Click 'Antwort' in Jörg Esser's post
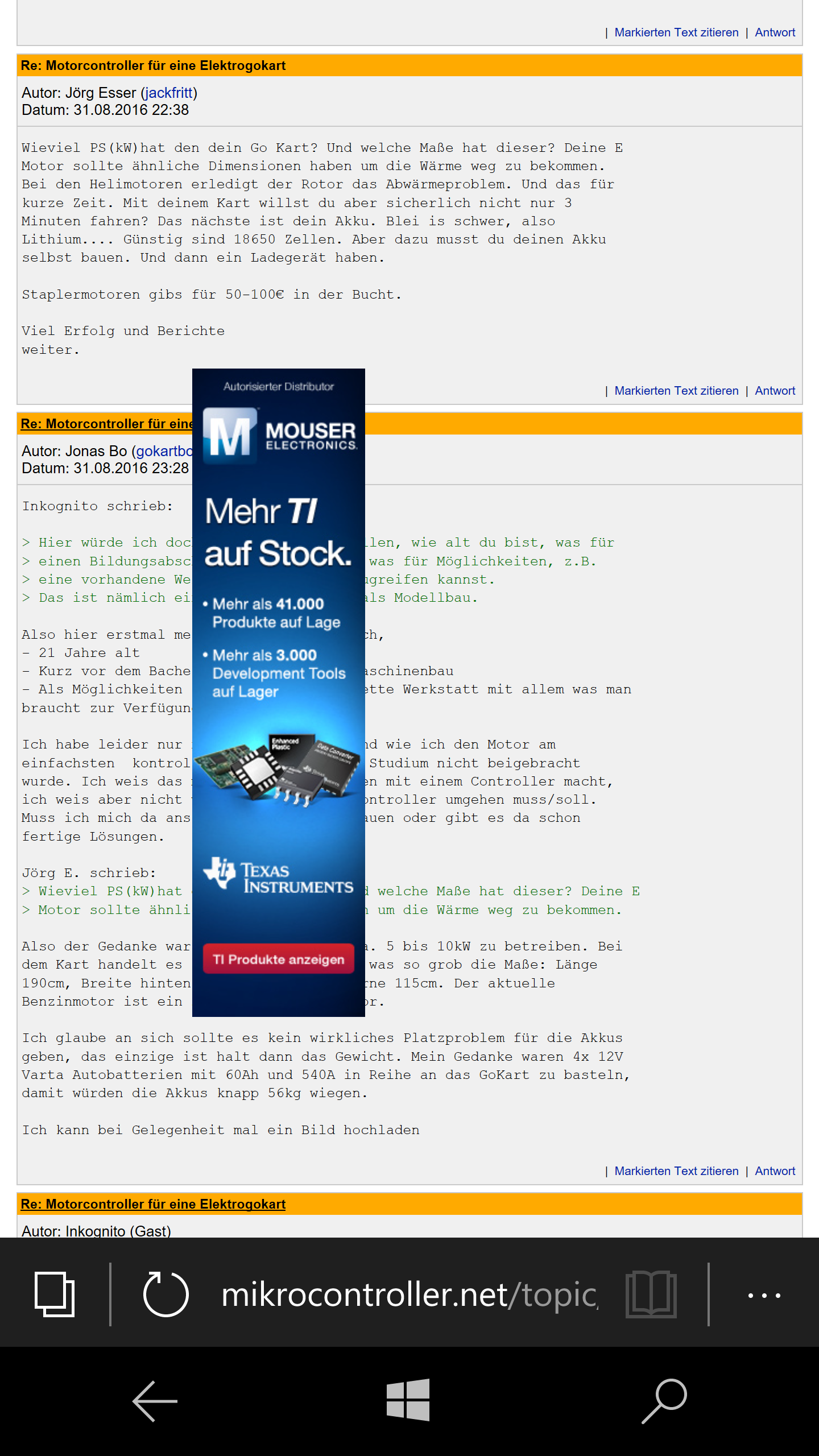This screenshot has height=1456, width=819. tap(775, 391)
